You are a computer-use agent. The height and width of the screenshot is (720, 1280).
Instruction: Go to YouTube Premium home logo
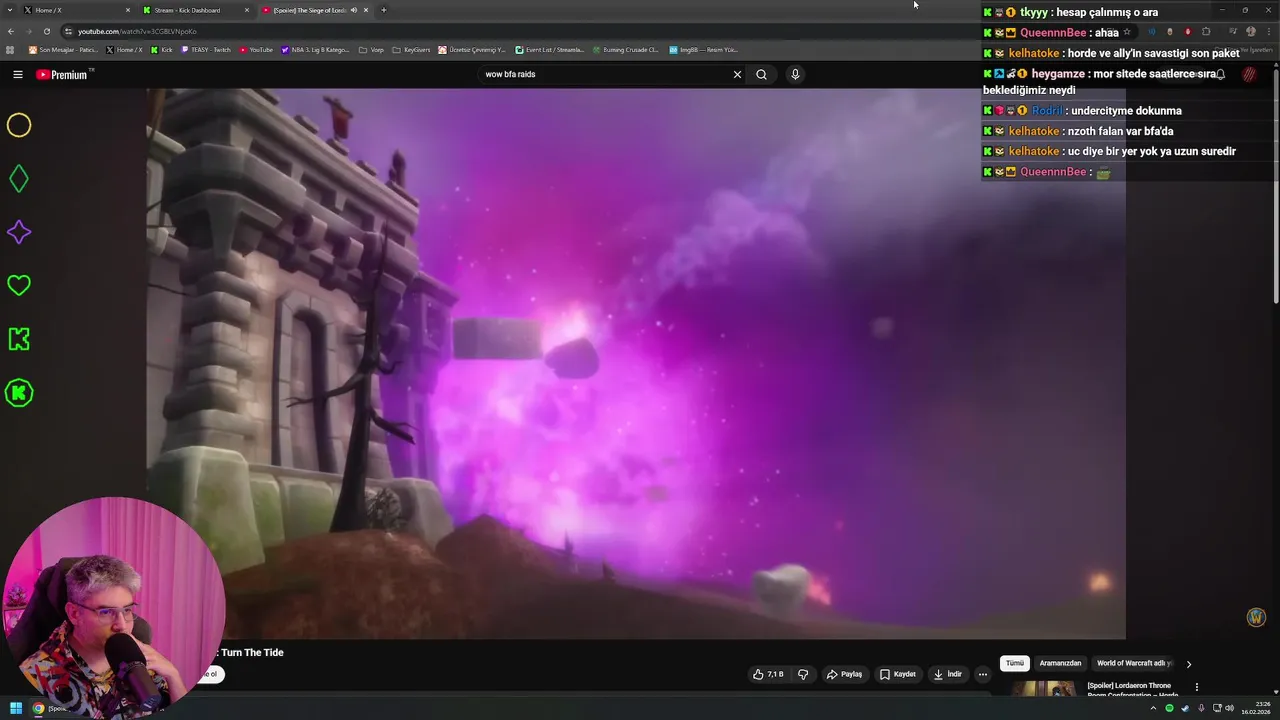64,74
